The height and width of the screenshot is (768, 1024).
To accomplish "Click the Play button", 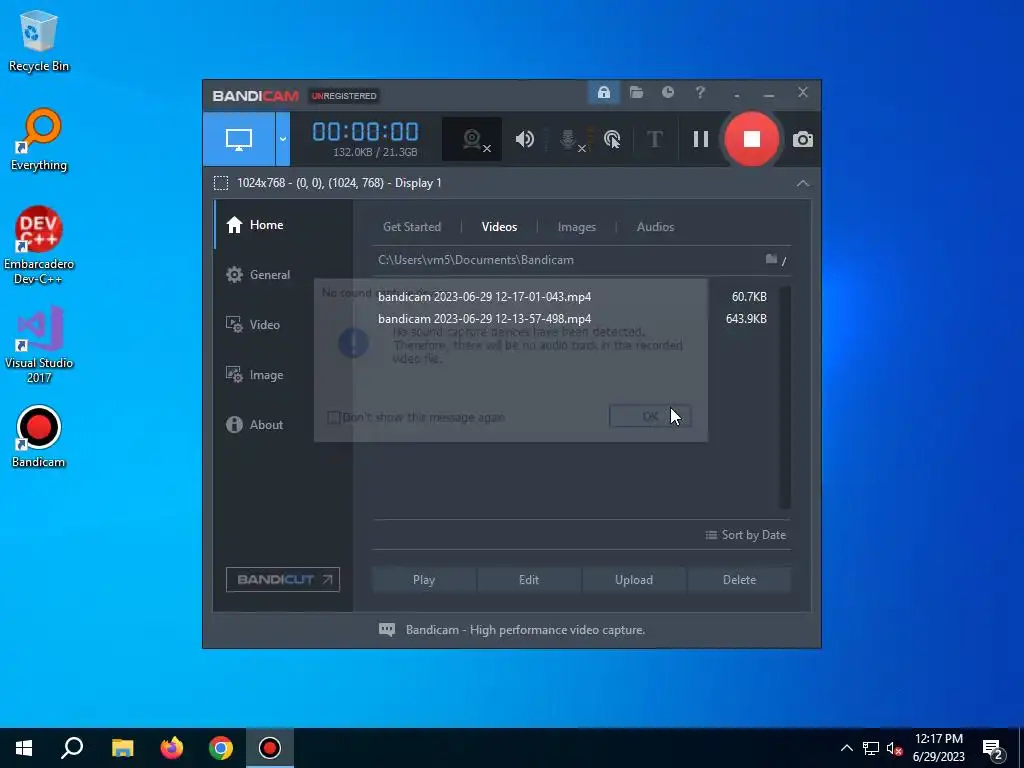I will click(424, 580).
